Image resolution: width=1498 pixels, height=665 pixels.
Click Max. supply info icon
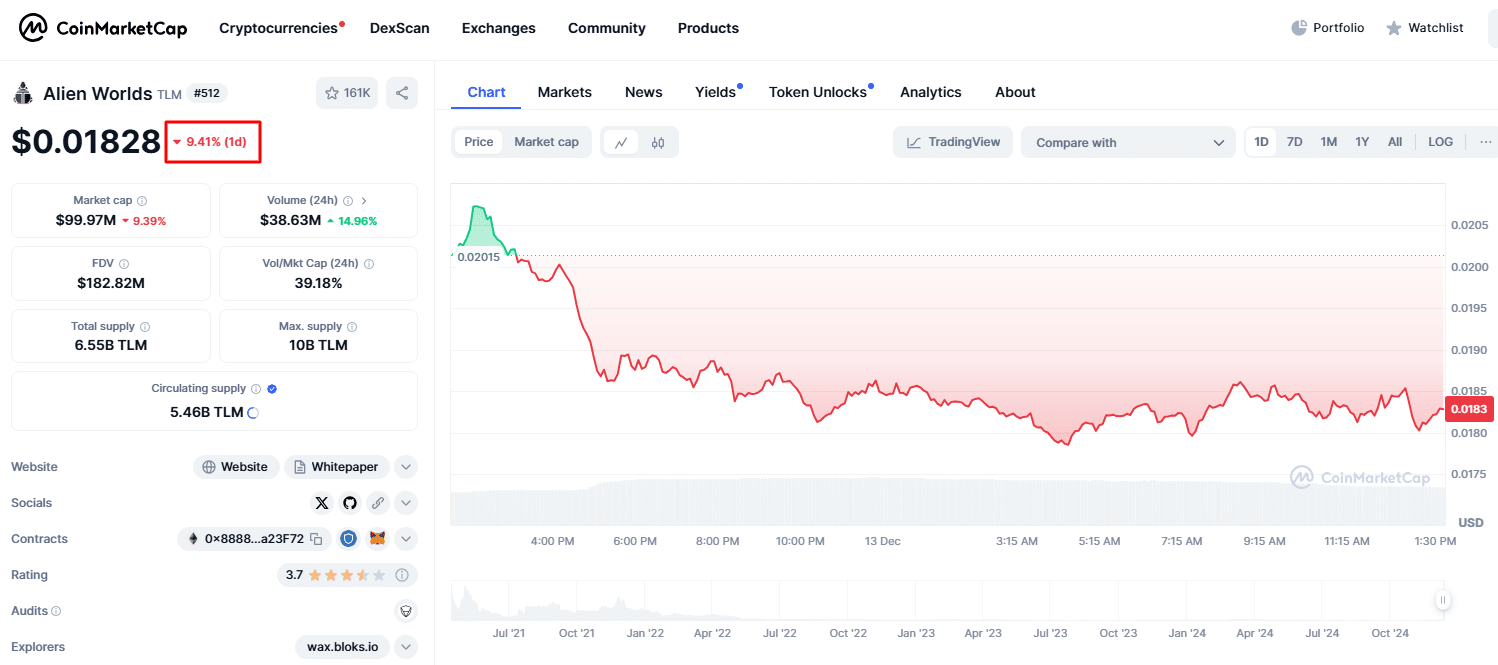pos(352,327)
